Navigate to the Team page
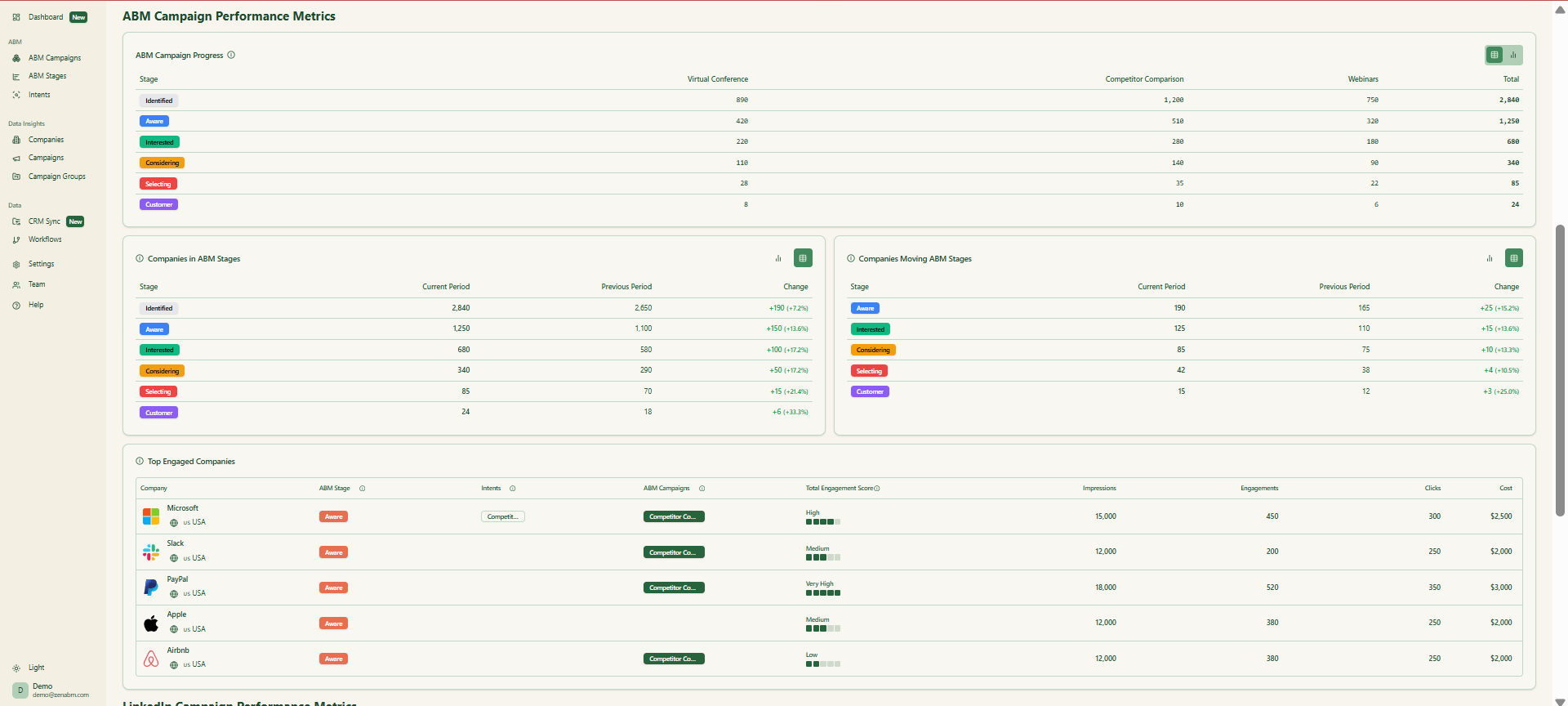The image size is (1568, 706). 37,284
